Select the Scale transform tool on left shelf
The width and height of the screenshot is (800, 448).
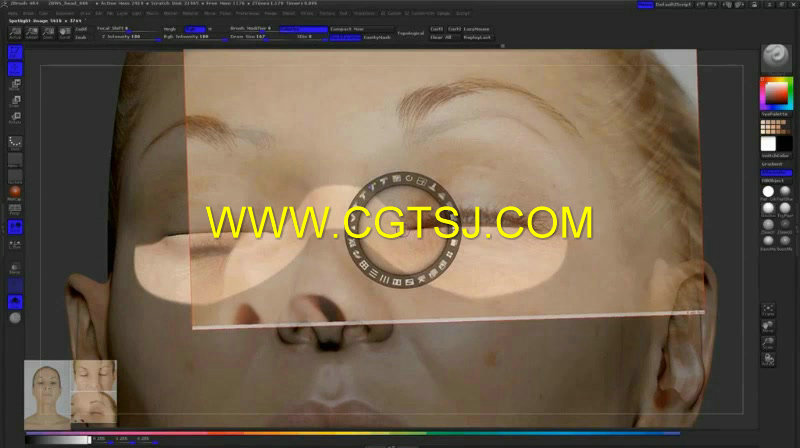point(15,101)
